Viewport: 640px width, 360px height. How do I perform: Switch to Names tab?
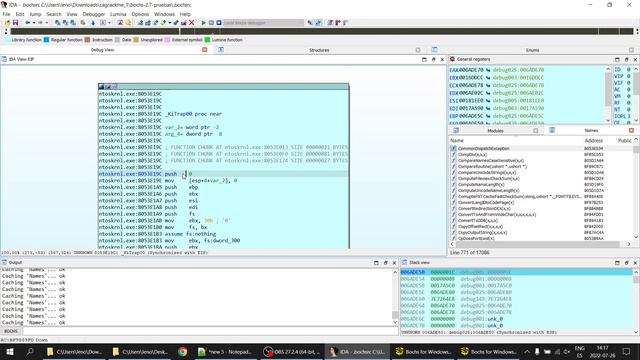click(x=591, y=131)
